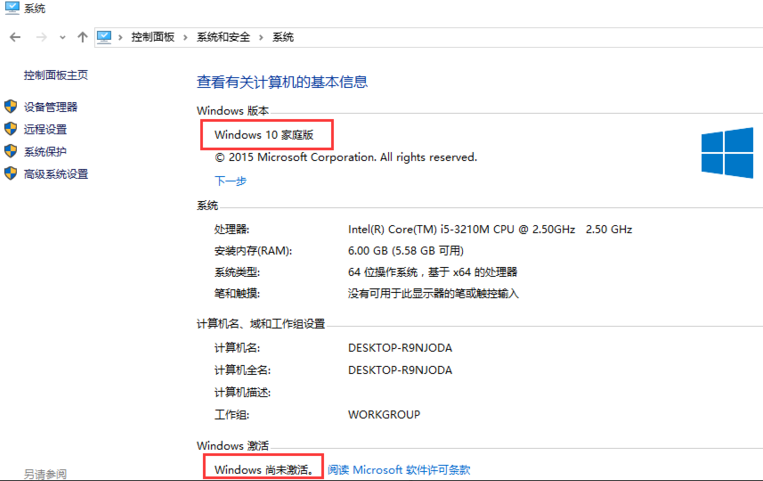
Task: Click the blue Windows logo
Action: tap(726, 152)
